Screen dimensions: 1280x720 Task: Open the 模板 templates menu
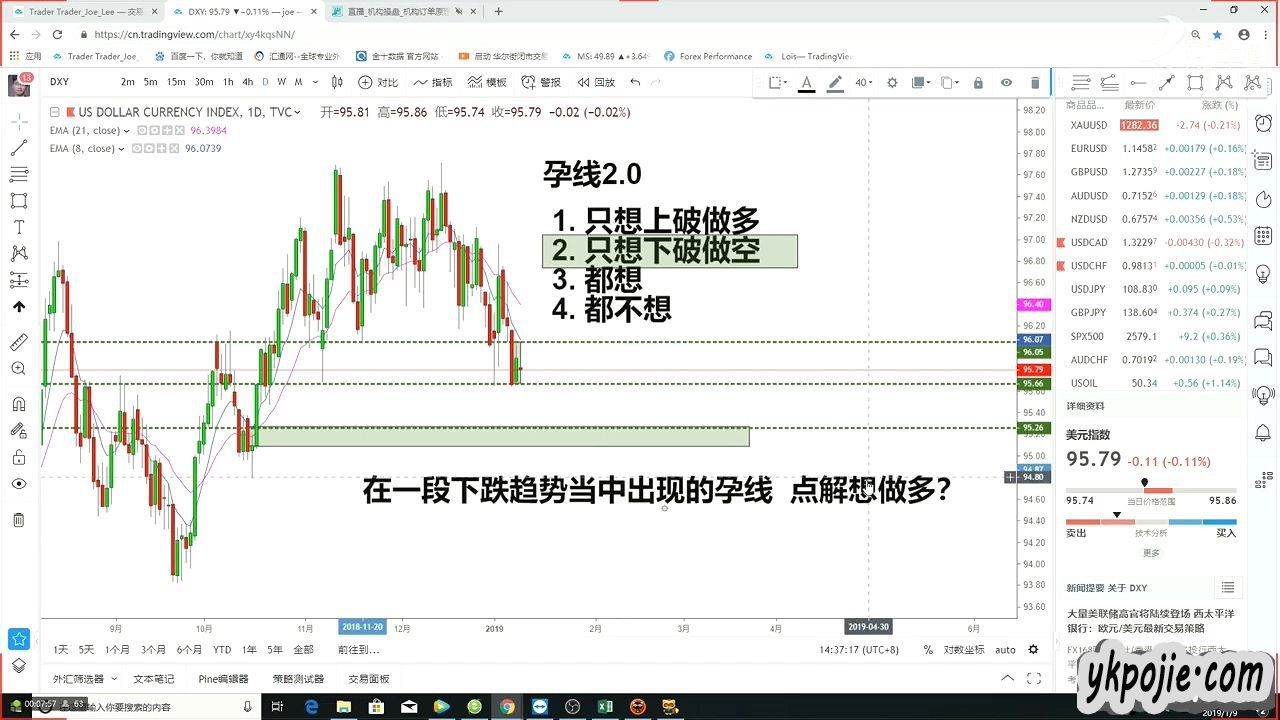pyautogui.click(x=487, y=82)
